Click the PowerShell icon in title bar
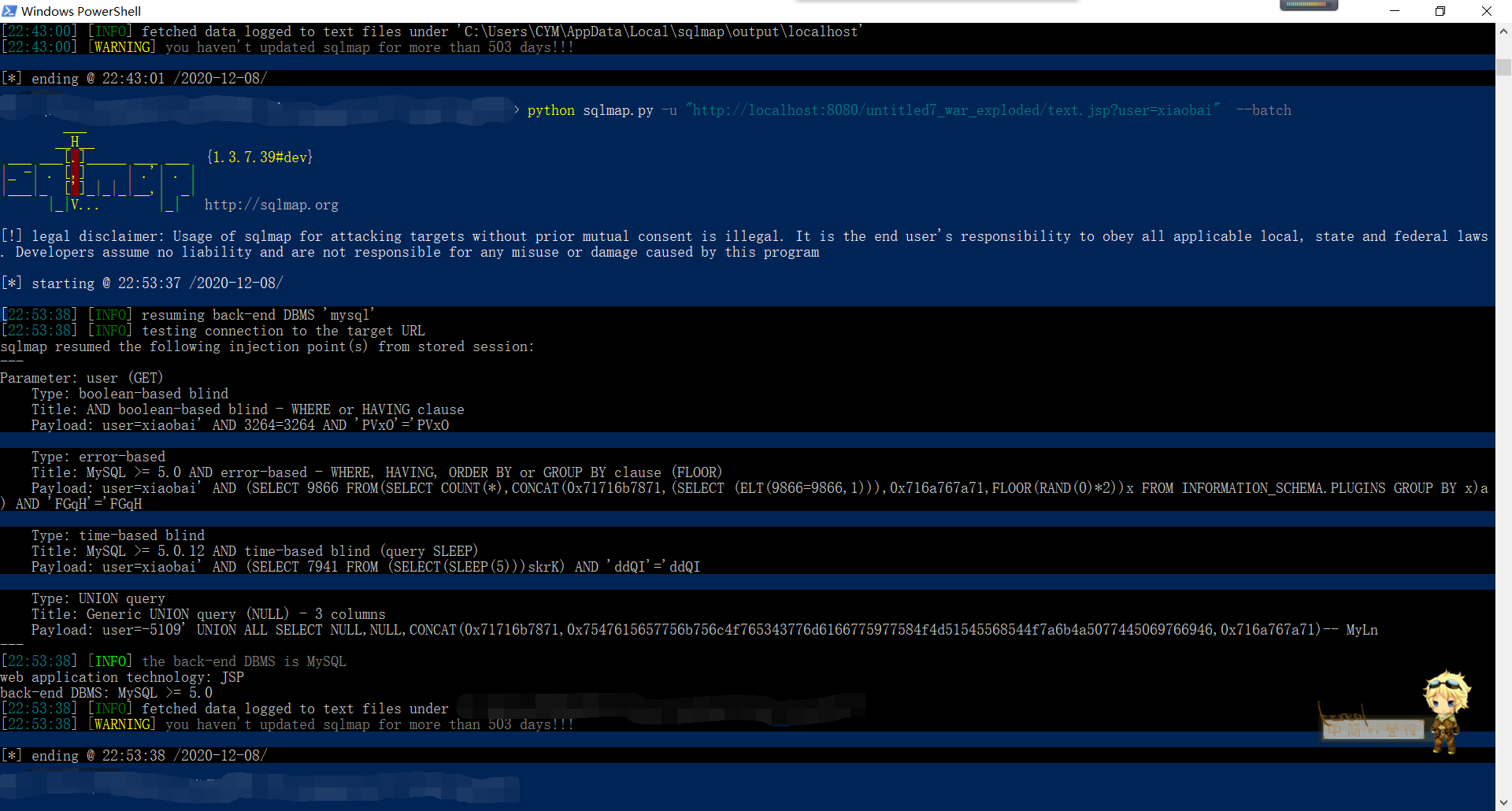Screen dimensions: 1512x811 (x=9, y=11)
